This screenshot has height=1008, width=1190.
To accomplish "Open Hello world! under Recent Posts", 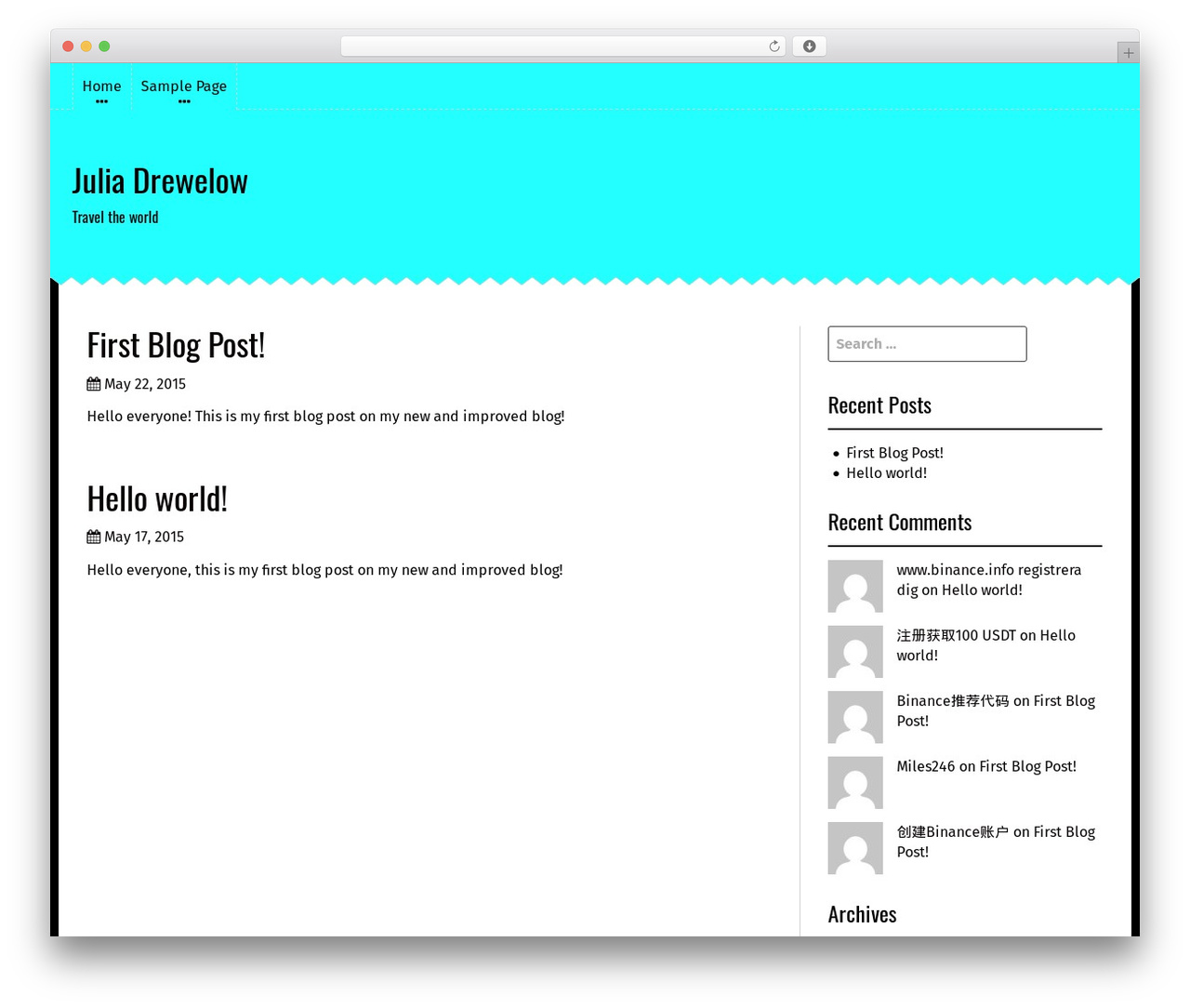I will point(886,473).
